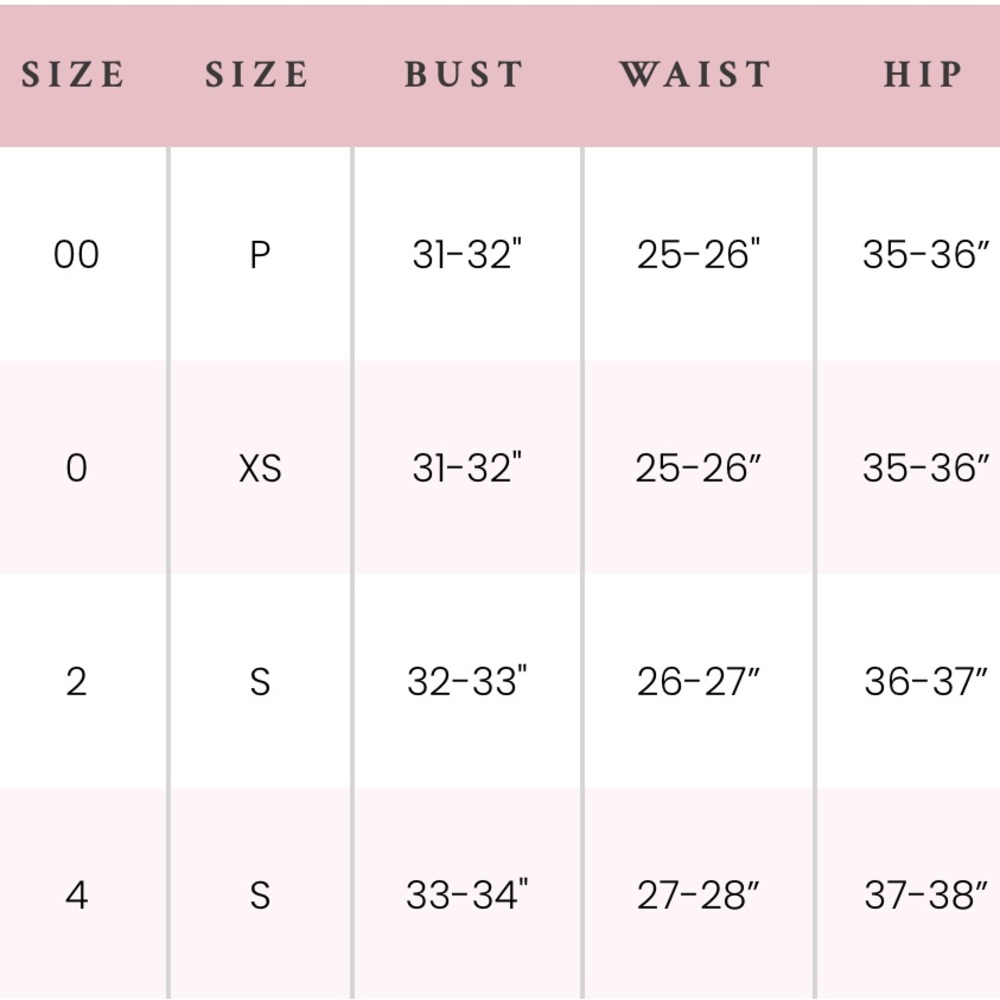Viewport: 1000px width, 1000px height.
Task: Select the second SIZE column header
Action: point(256,74)
